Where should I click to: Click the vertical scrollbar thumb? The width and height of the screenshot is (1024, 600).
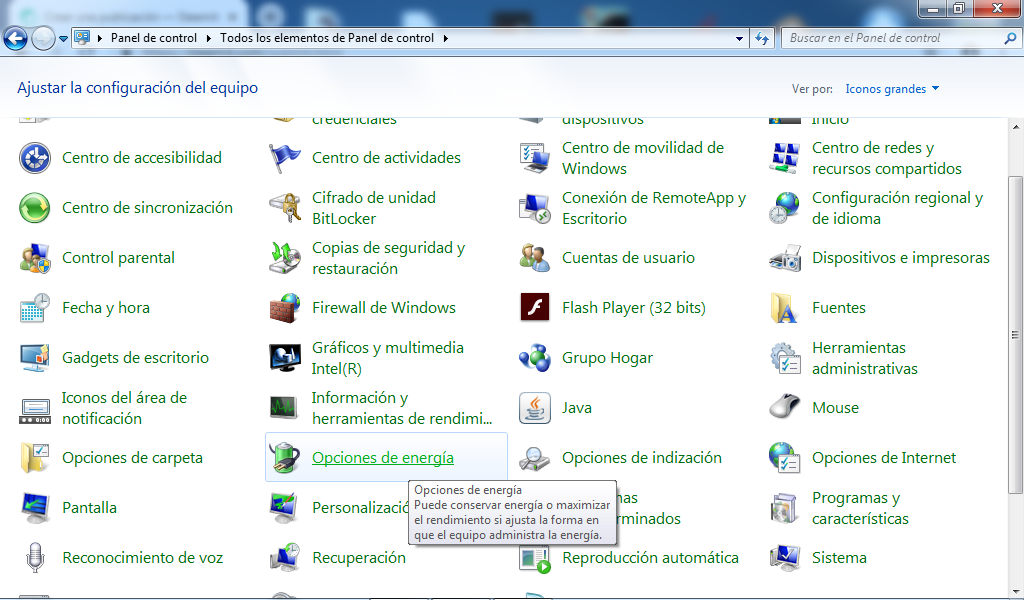point(1016,334)
